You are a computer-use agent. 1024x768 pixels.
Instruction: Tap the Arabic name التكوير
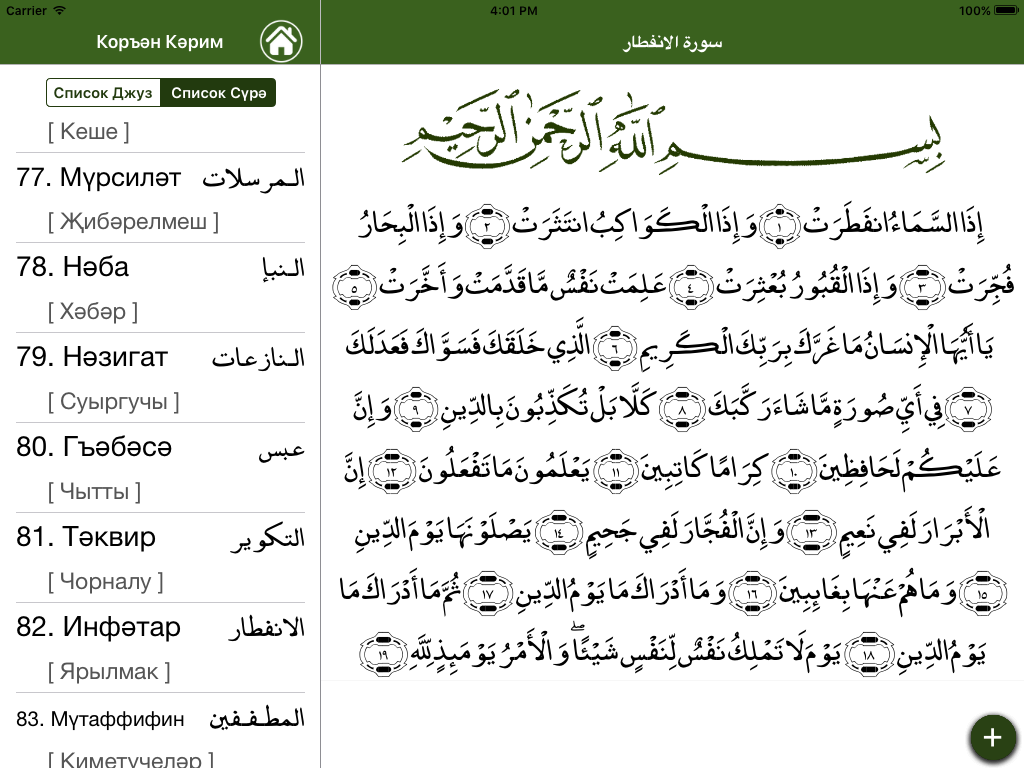(x=268, y=539)
